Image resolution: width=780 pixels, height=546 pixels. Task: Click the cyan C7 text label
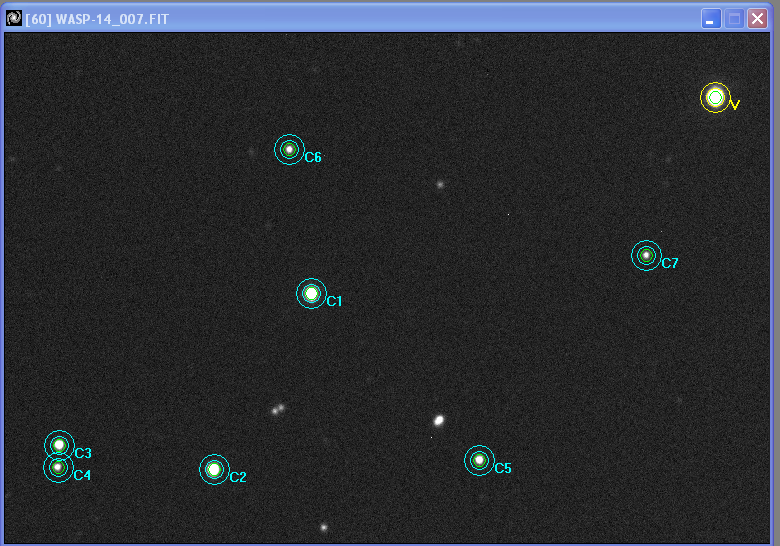point(670,263)
